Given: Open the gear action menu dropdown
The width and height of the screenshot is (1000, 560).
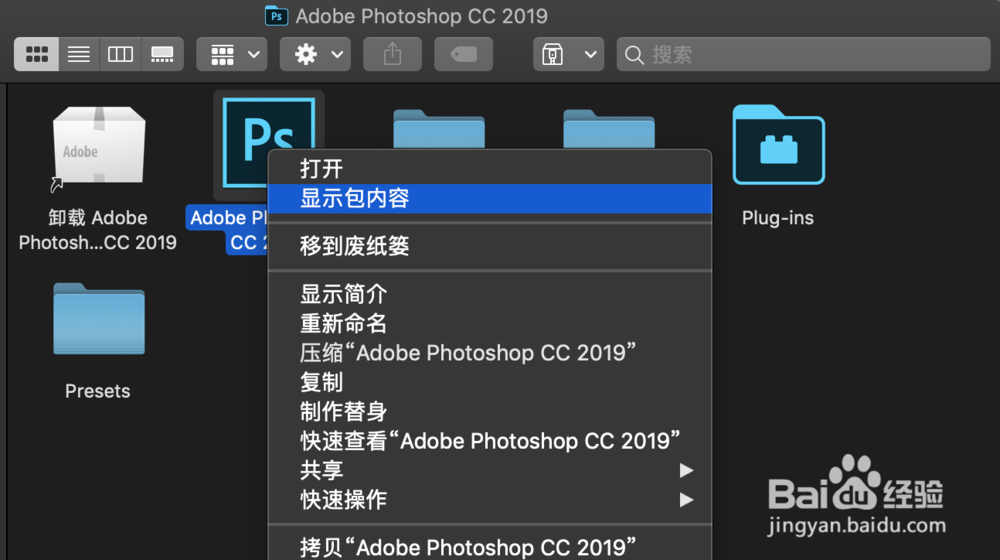Looking at the screenshot, I should point(315,55).
